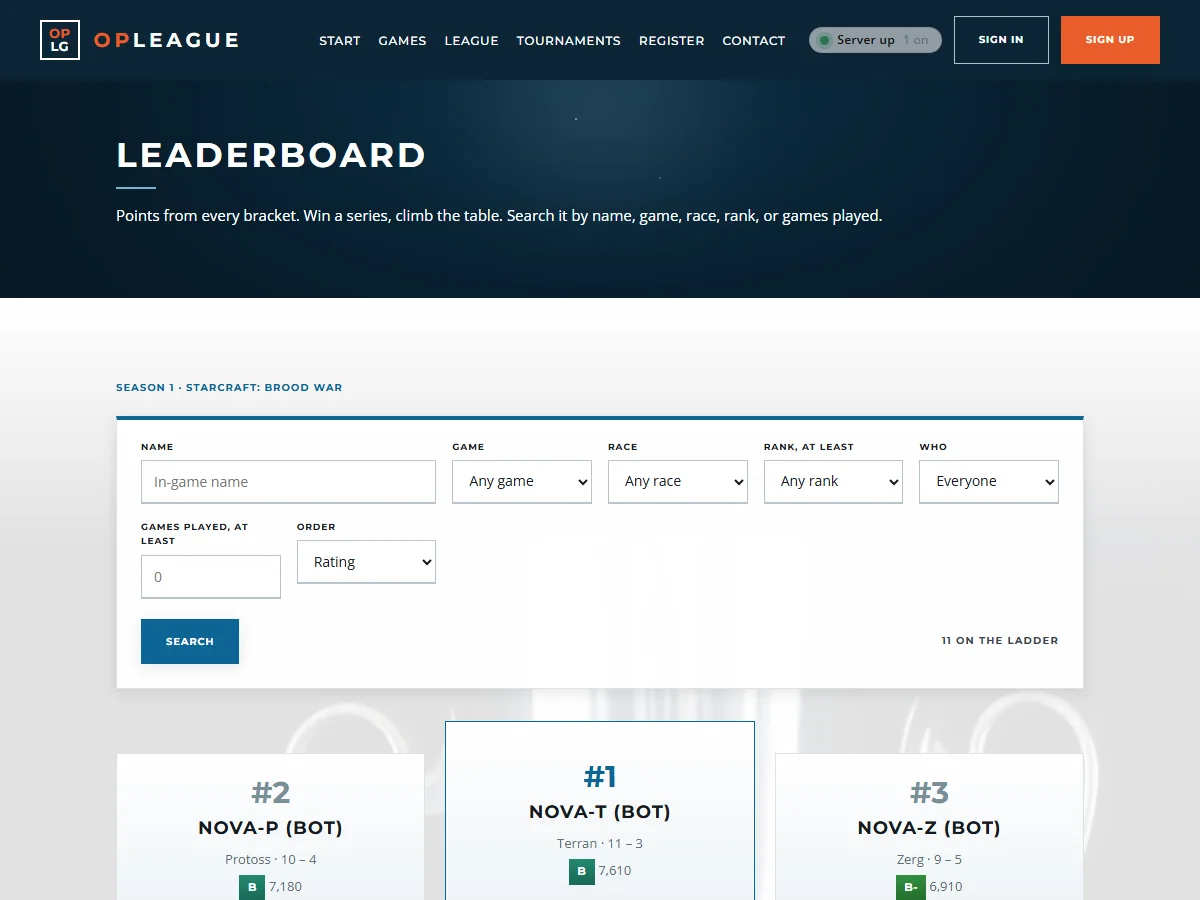Click the Leaderboard heading
The width and height of the screenshot is (1200, 900).
pyautogui.click(x=271, y=155)
